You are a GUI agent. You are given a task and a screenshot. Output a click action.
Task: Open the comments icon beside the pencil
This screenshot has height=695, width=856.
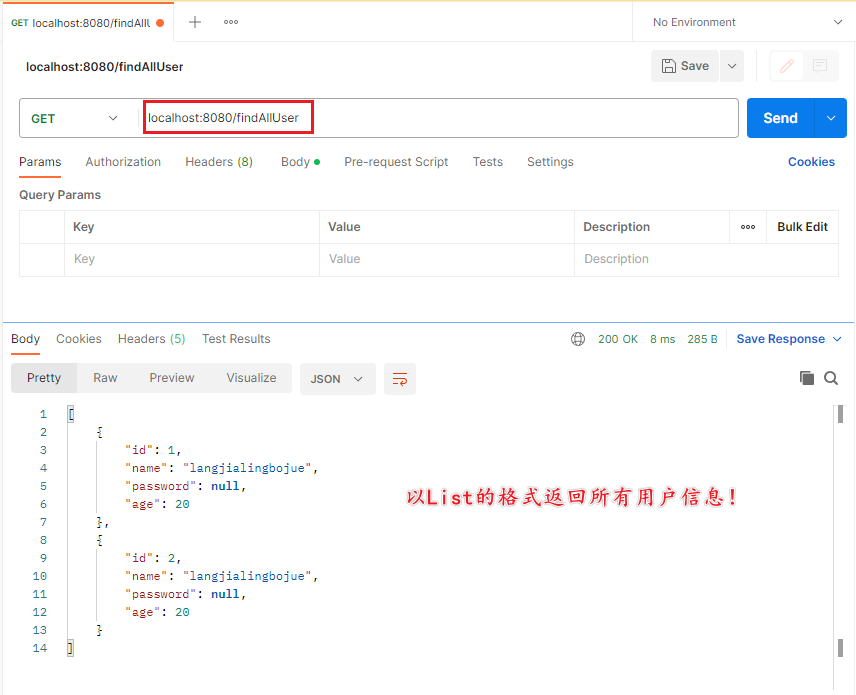coord(819,66)
